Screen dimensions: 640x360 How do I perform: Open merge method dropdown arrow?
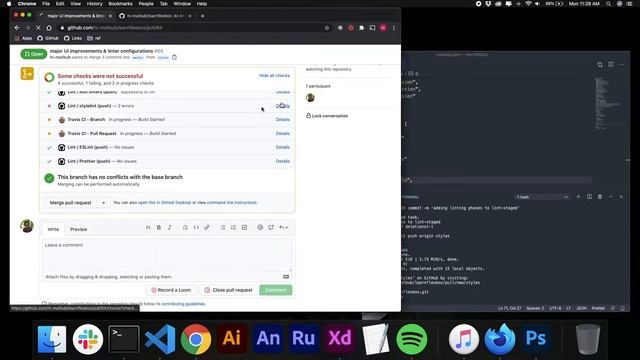(103, 203)
